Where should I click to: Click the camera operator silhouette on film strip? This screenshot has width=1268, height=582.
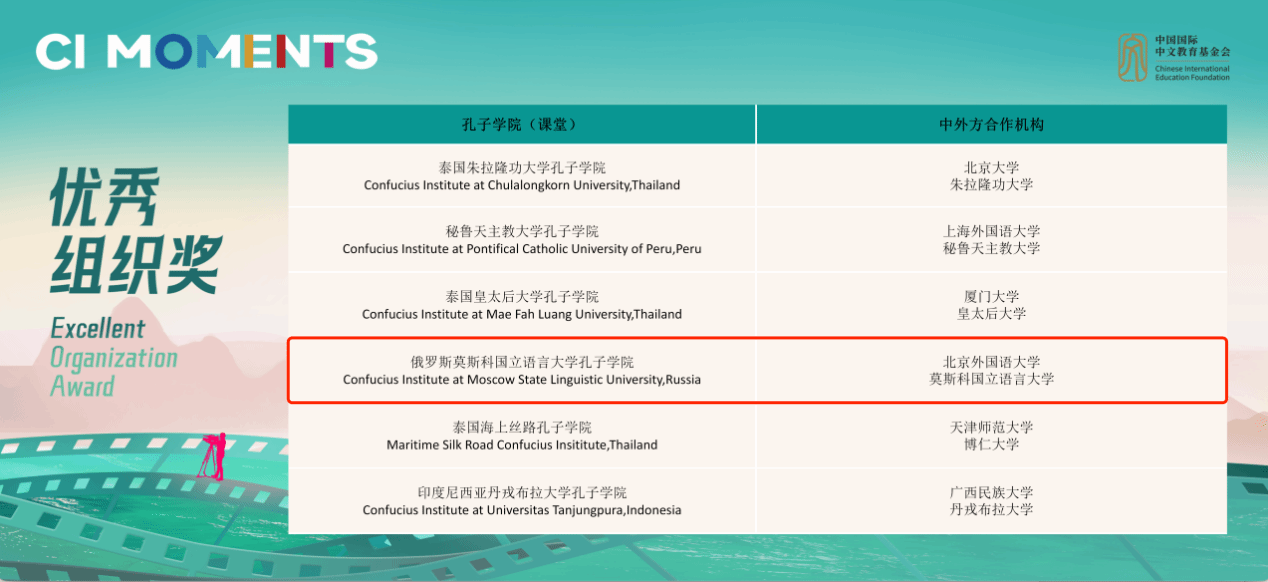coord(212,456)
